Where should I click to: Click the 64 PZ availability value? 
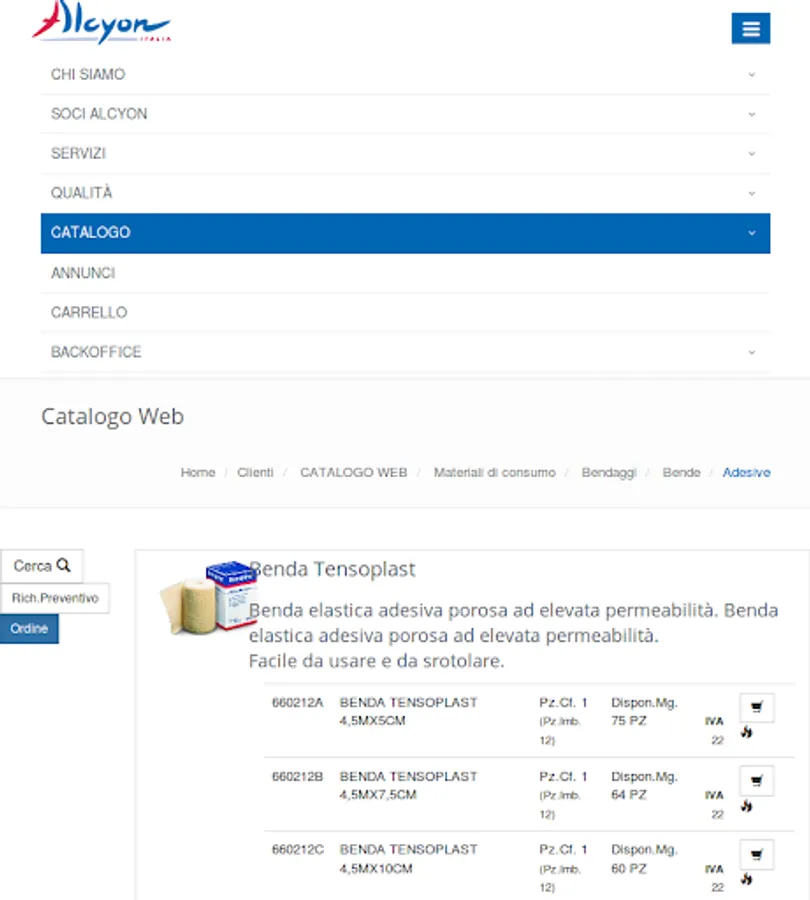click(x=629, y=795)
